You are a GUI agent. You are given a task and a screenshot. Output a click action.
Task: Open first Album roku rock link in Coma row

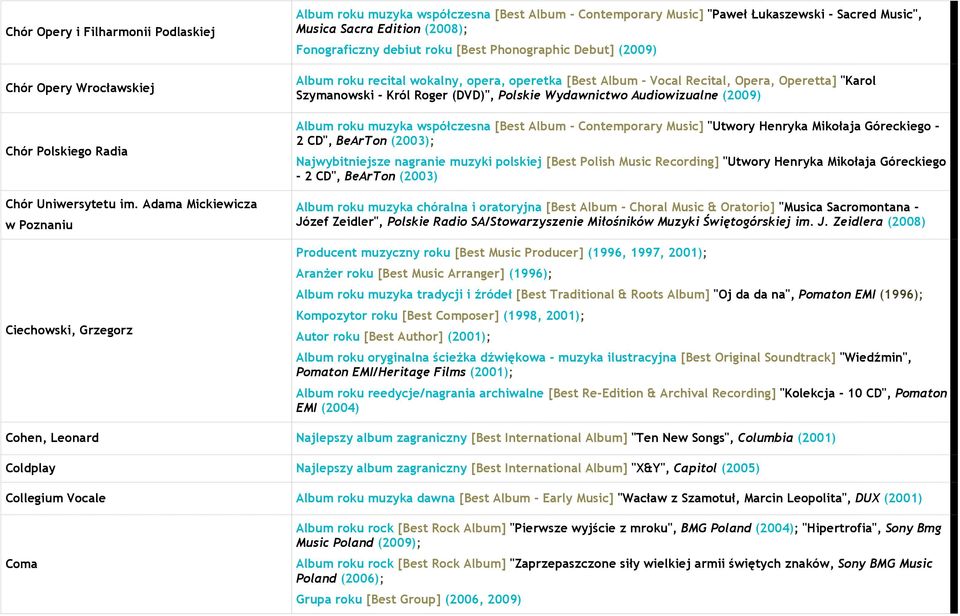pyautogui.click(x=345, y=528)
